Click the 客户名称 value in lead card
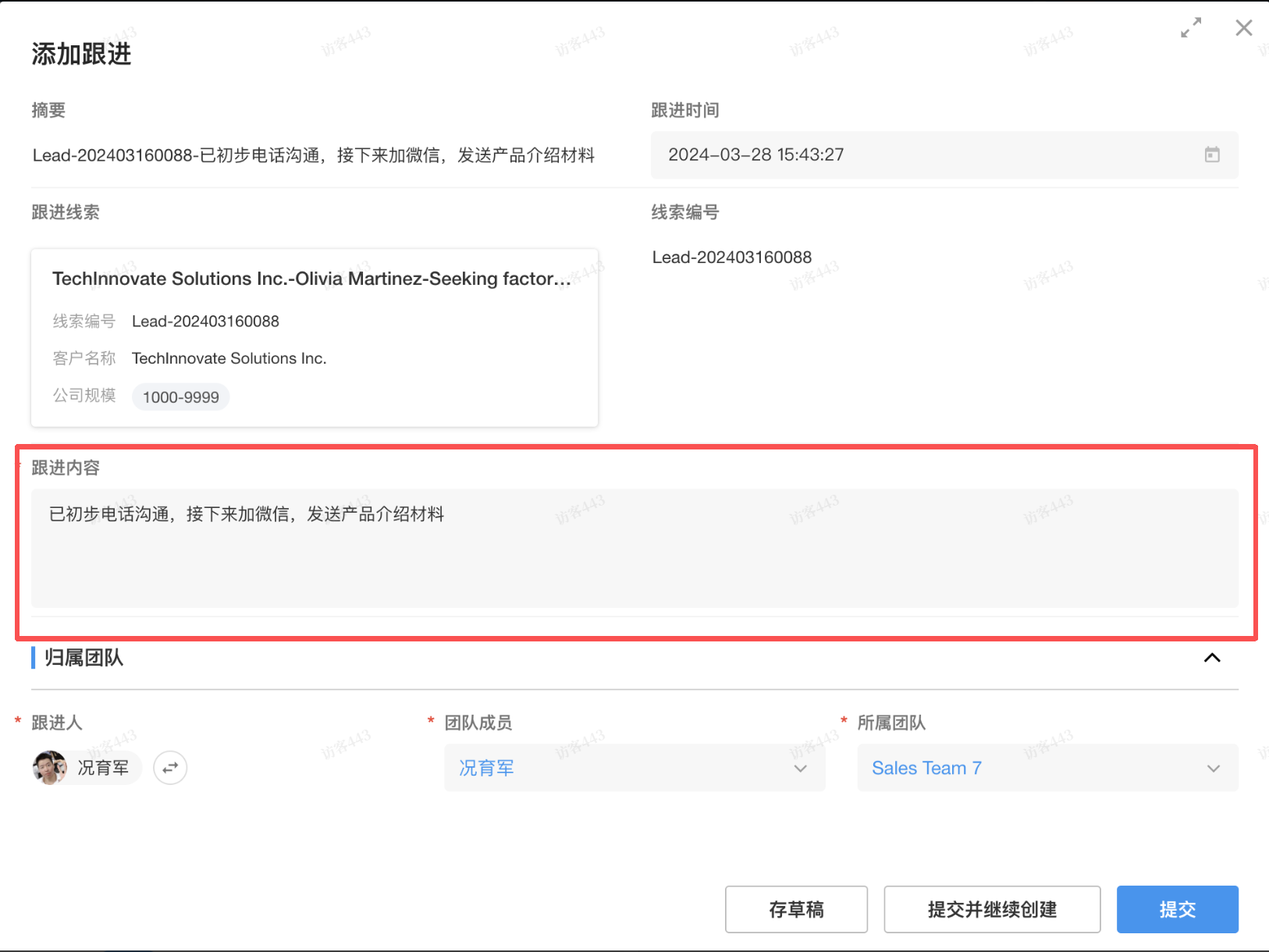The image size is (1269, 952). [x=229, y=358]
